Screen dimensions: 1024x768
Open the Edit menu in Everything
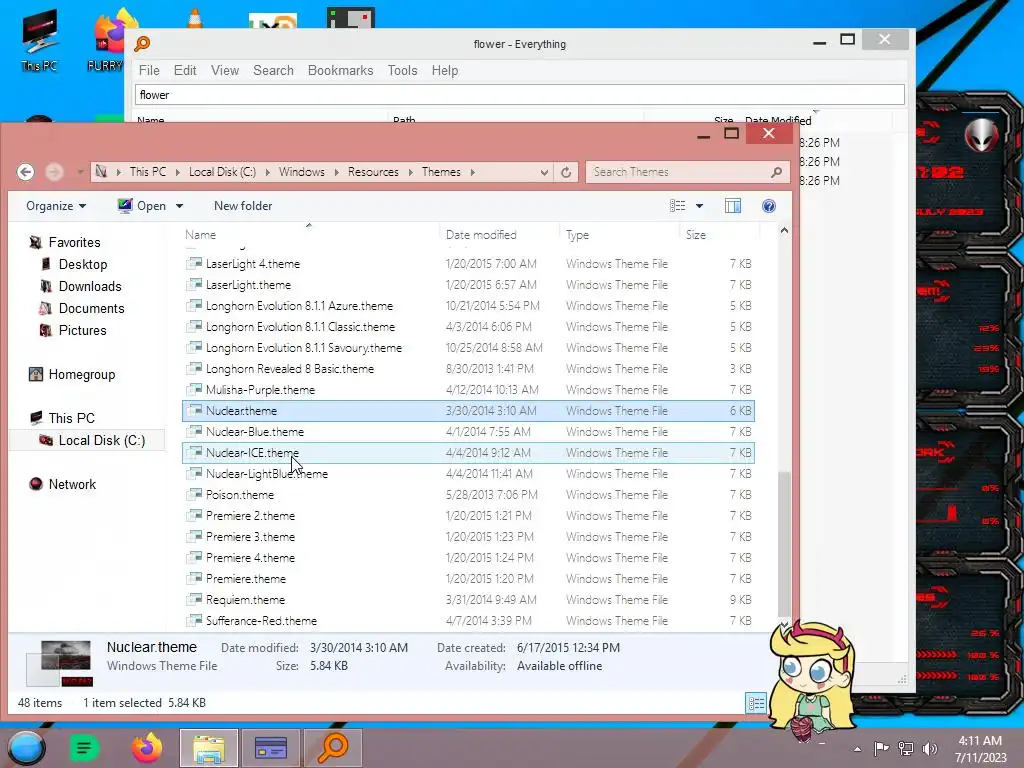(x=185, y=71)
